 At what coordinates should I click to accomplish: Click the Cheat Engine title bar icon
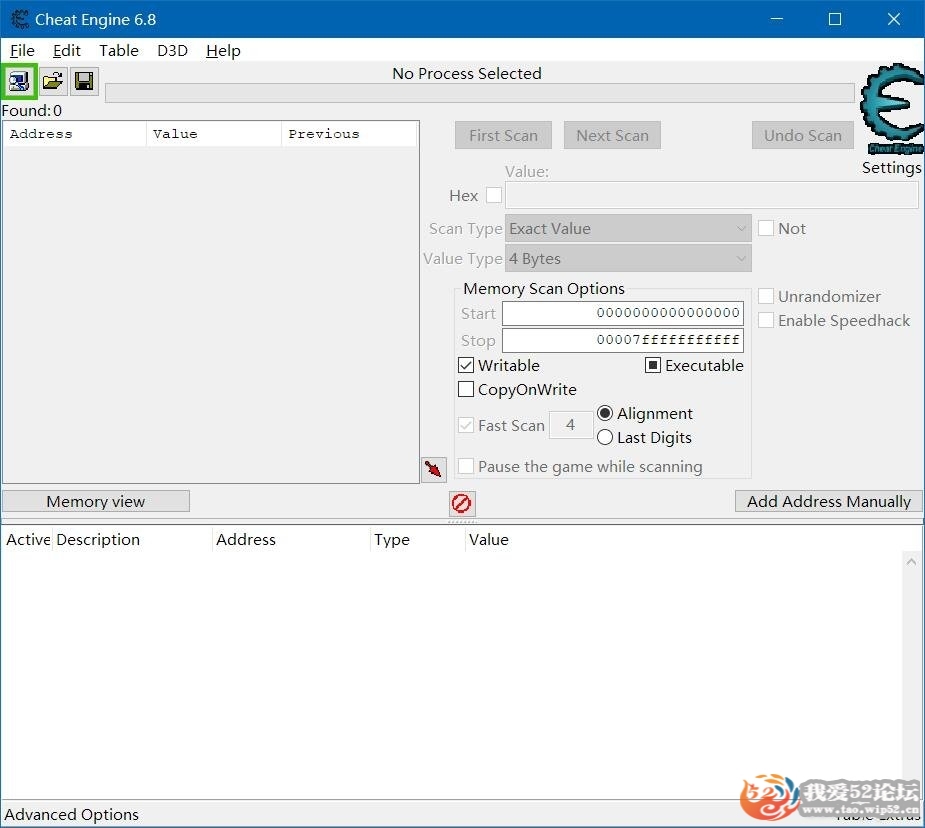(19, 19)
